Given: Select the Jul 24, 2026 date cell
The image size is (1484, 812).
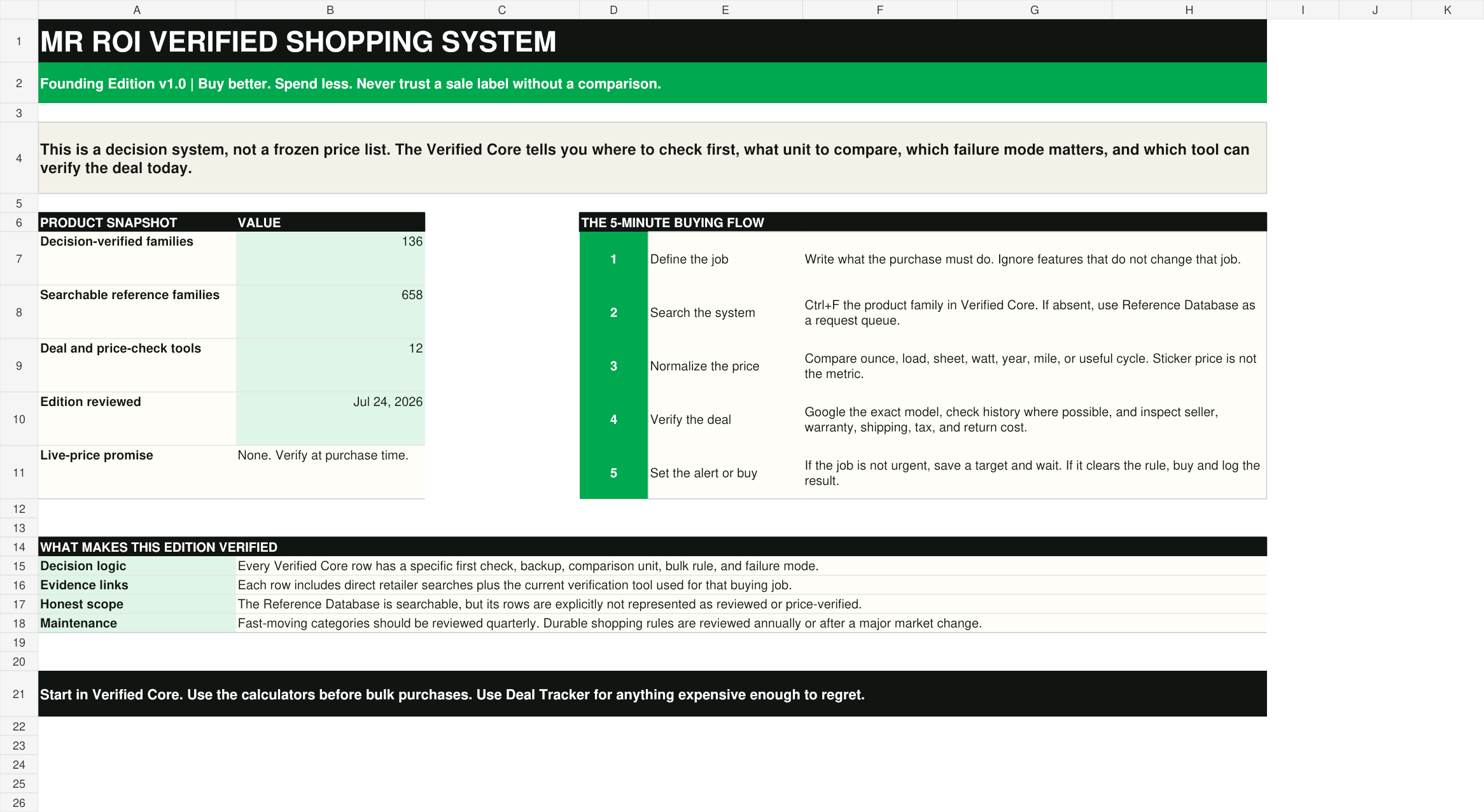Looking at the screenshot, I should 330,419.
